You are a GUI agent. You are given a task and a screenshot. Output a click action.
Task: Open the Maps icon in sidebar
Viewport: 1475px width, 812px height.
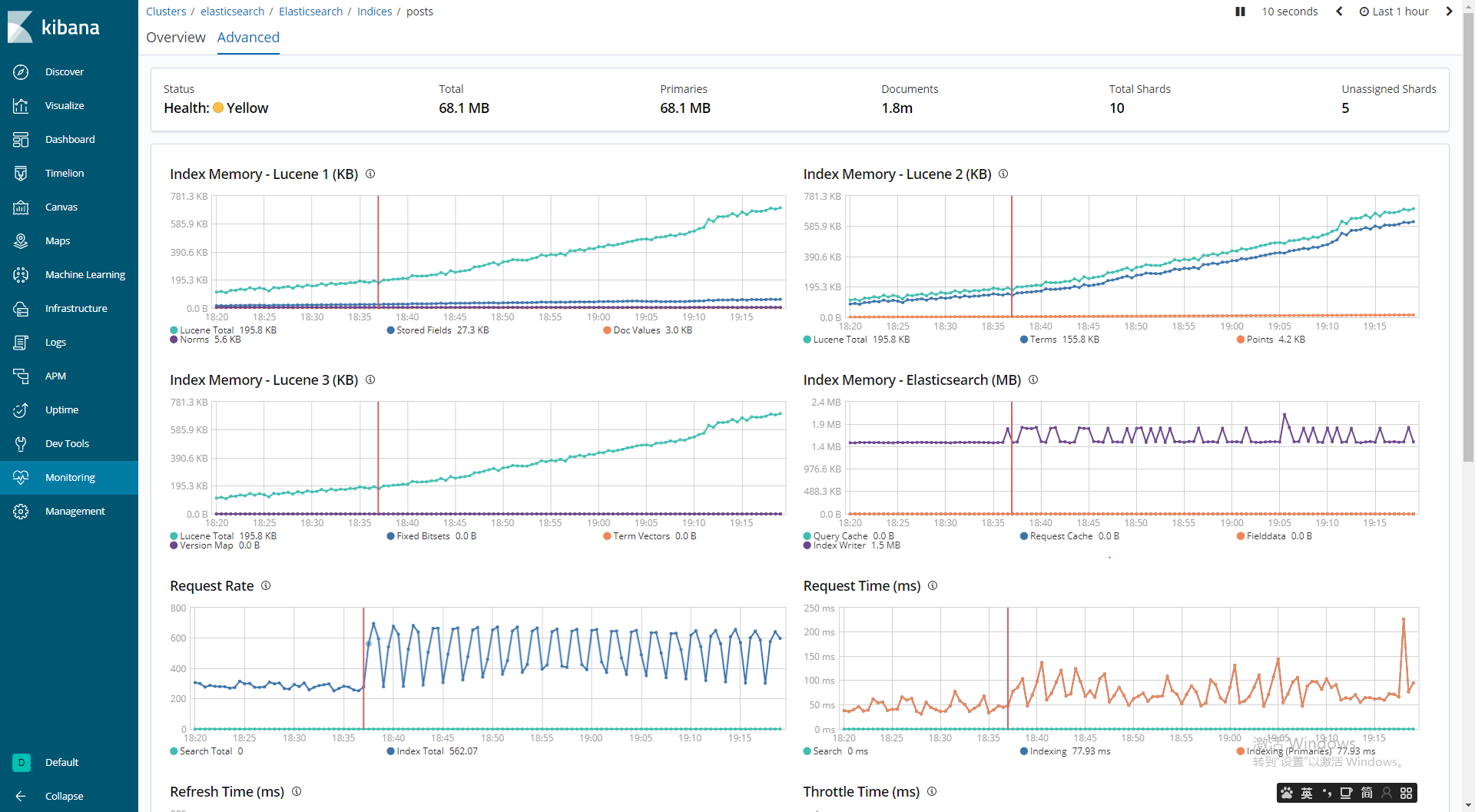click(21, 240)
